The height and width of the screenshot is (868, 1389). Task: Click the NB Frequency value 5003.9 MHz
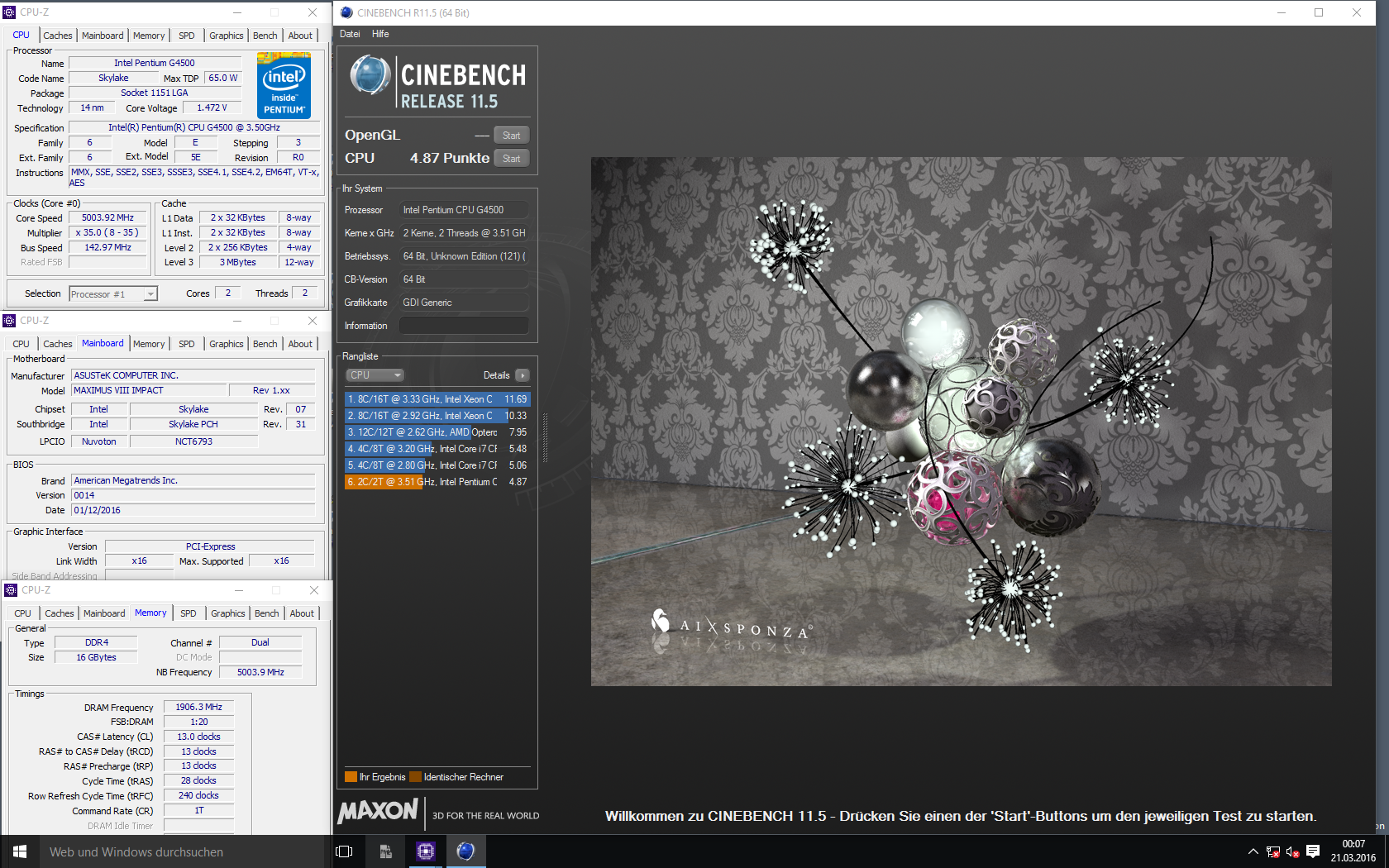(x=260, y=672)
